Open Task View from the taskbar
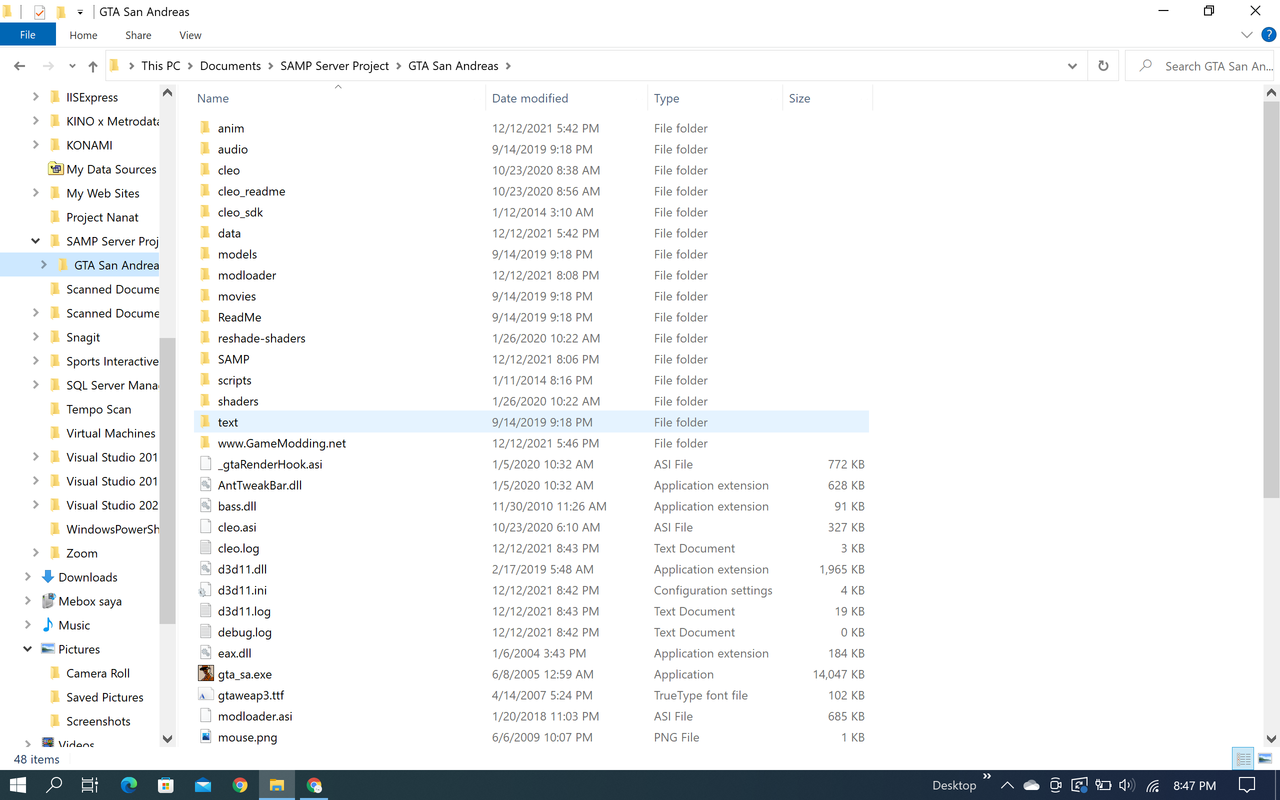The height and width of the screenshot is (800, 1280). click(x=89, y=785)
